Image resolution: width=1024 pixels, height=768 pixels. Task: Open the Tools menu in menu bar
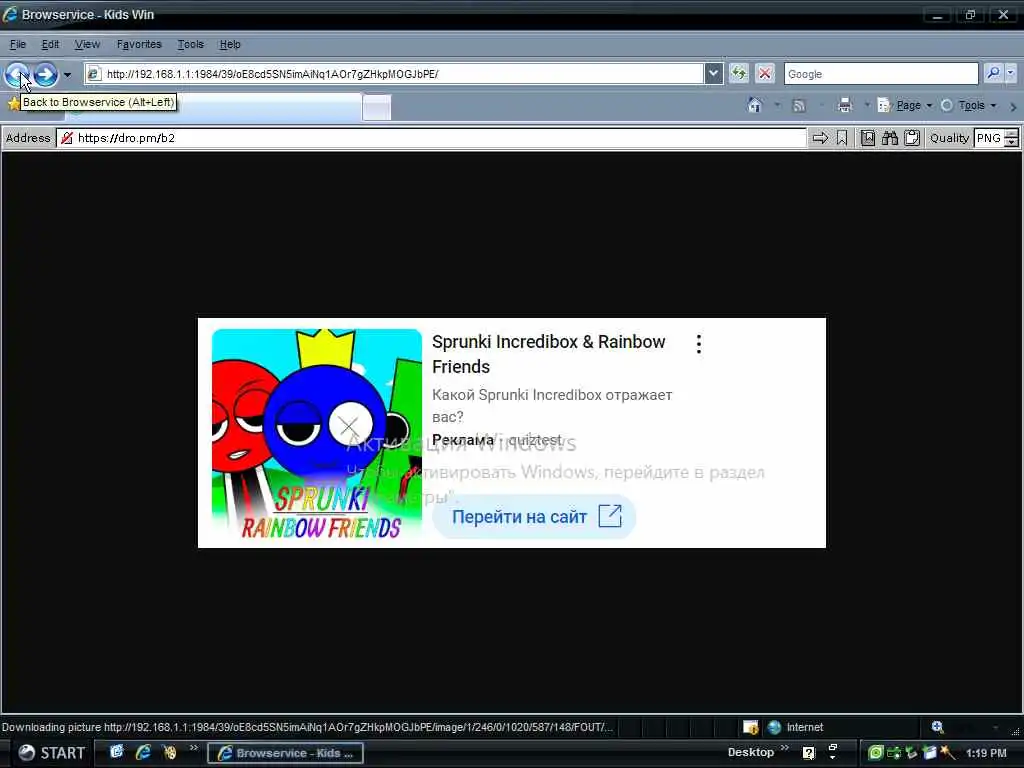pos(191,44)
